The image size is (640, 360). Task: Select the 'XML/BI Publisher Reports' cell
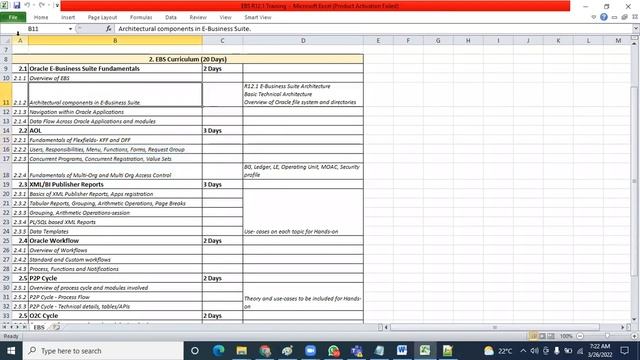[x=115, y=184]
